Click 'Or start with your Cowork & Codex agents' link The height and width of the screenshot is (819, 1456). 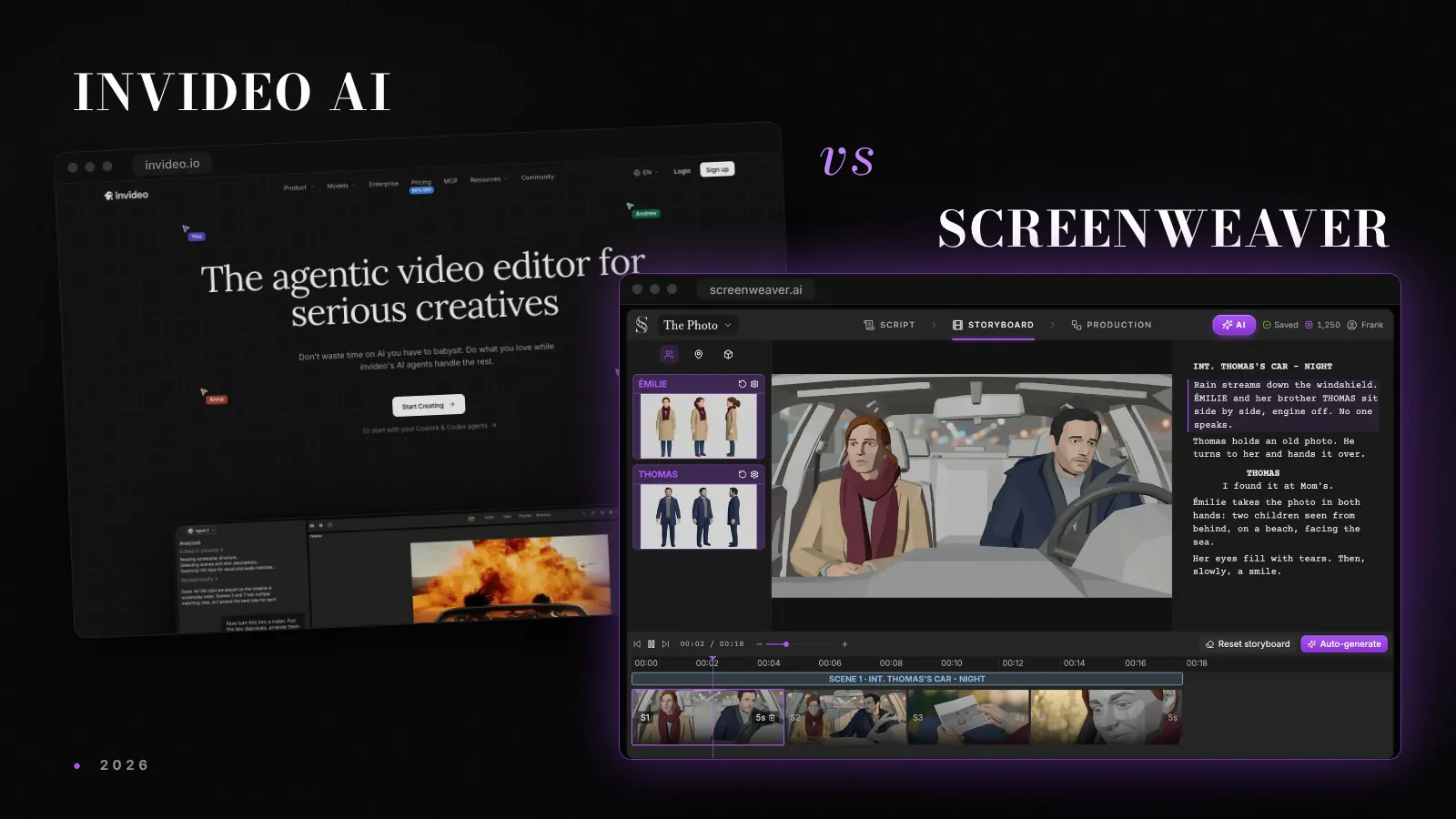click(x=429, y=427)
